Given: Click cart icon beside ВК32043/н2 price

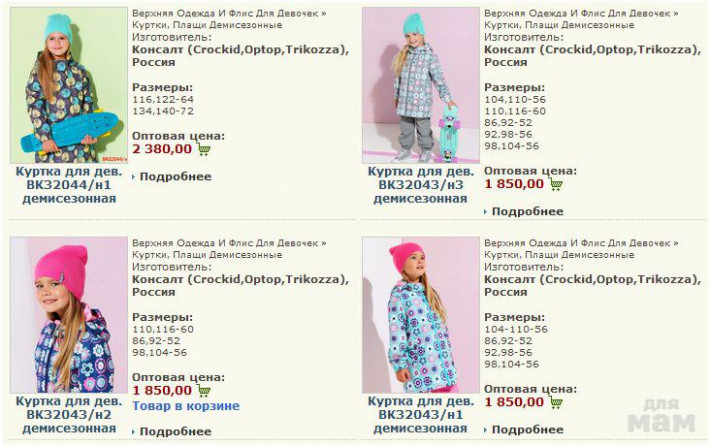Looking at the screenshot, I should coord(204,390).
